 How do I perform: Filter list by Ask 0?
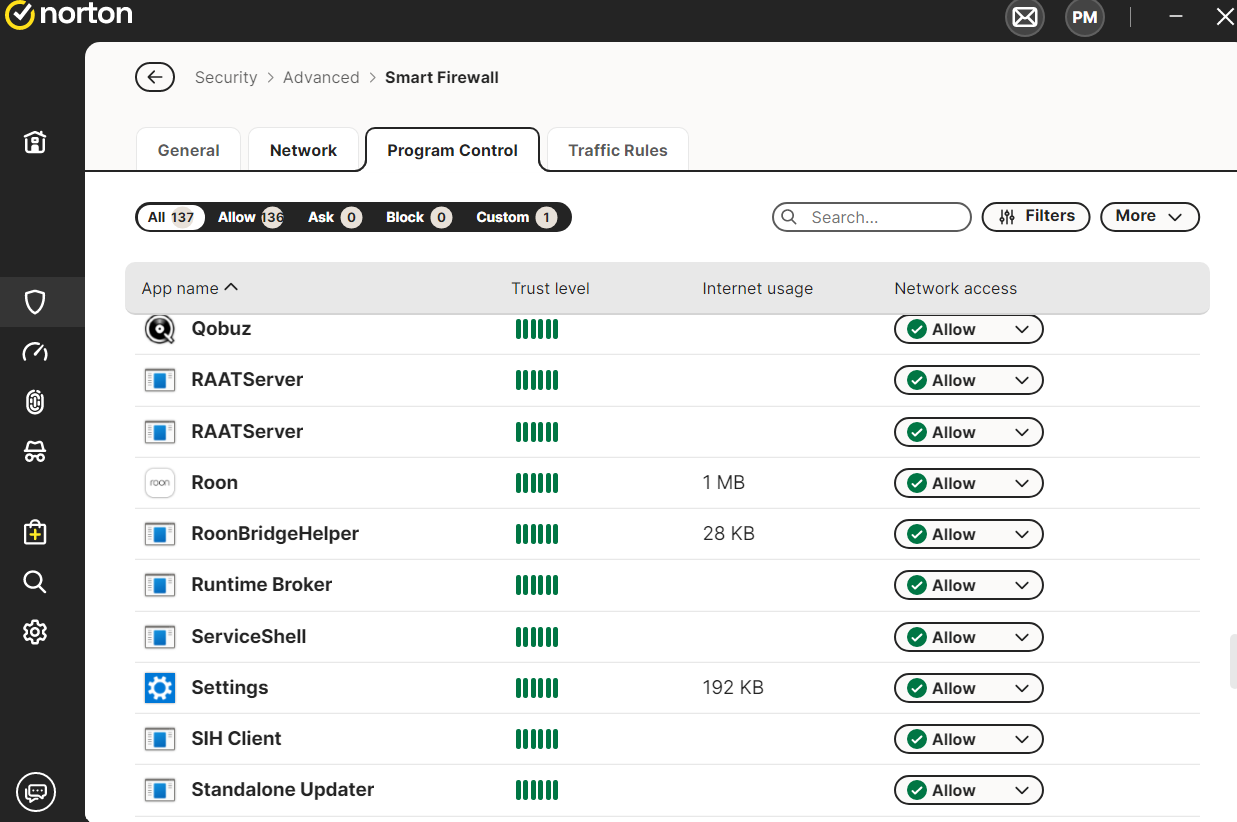tap(335, 217)
